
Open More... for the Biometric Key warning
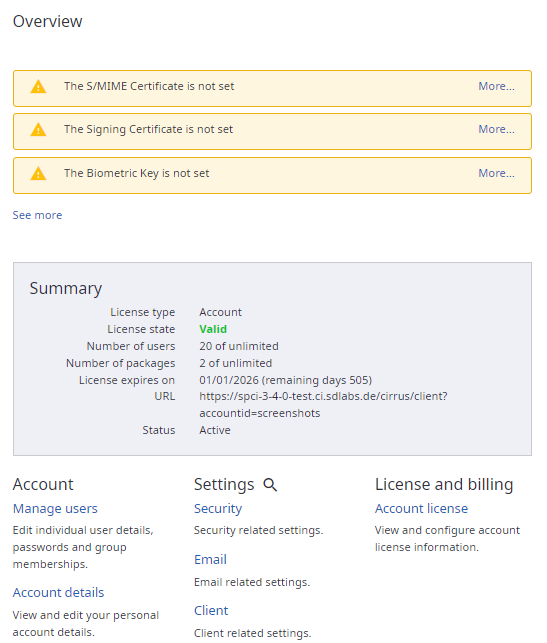(x=496, y=173)
